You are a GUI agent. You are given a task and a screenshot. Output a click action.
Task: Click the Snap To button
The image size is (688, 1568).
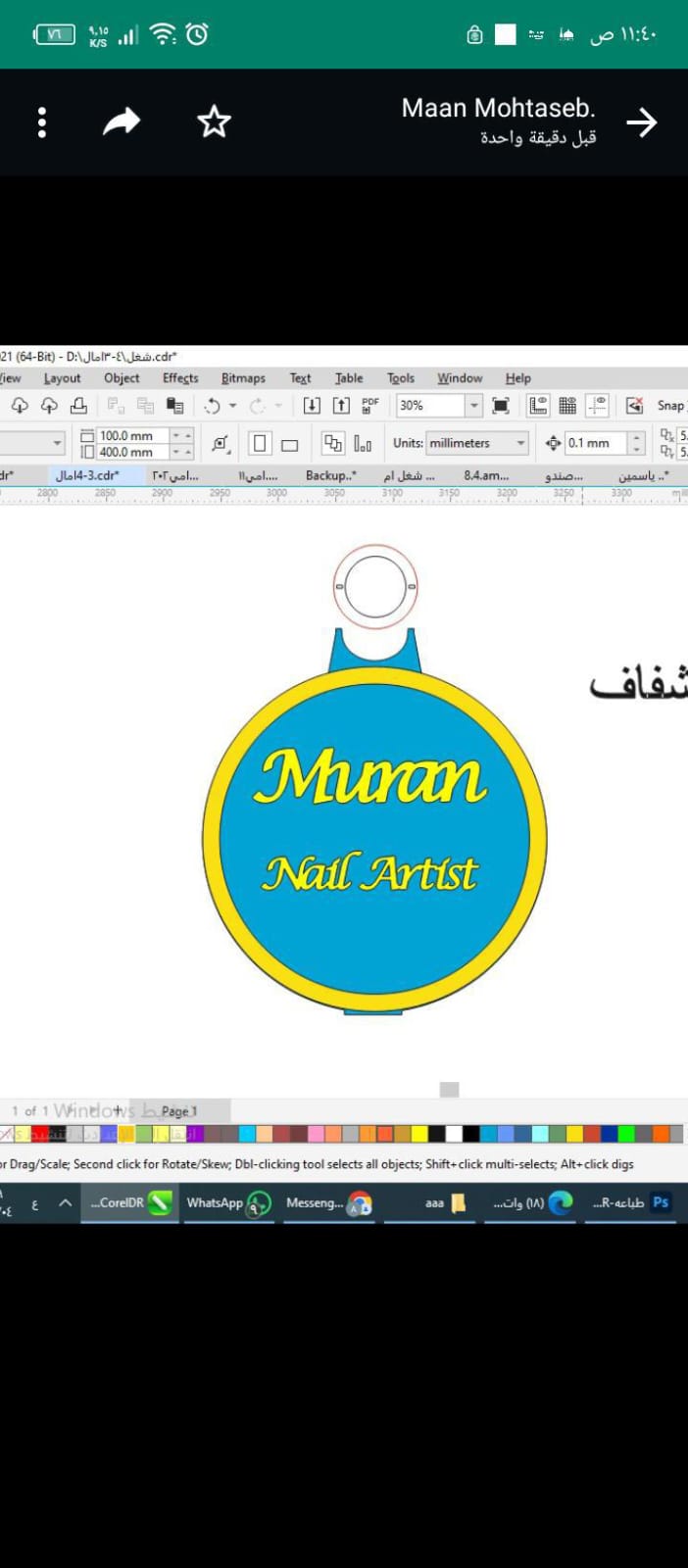pyautogui.click(x=670, y=406)
